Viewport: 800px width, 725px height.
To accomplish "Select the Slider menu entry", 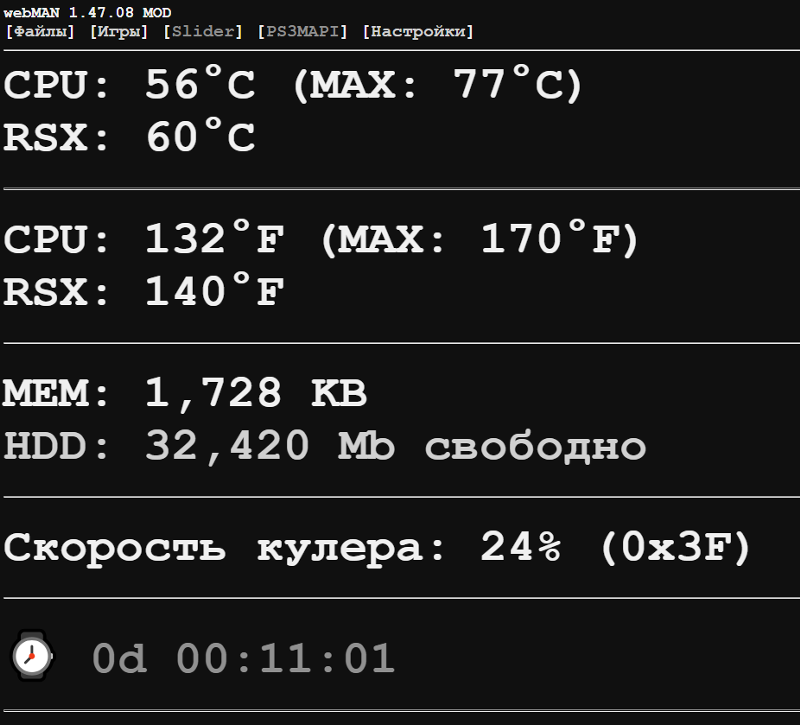I will [203, 31].
